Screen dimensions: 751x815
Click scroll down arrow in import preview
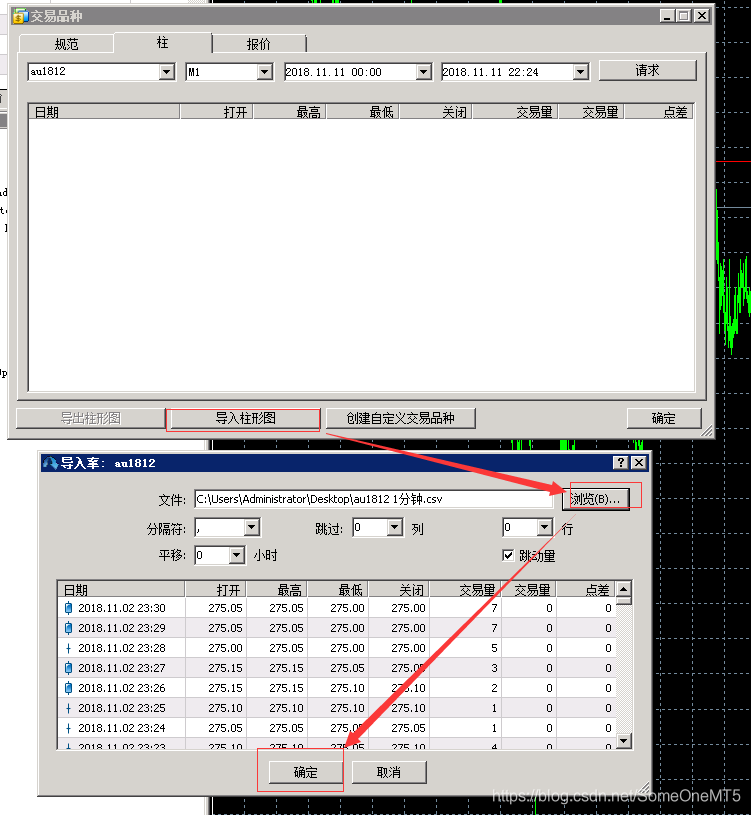click(623, 740)
